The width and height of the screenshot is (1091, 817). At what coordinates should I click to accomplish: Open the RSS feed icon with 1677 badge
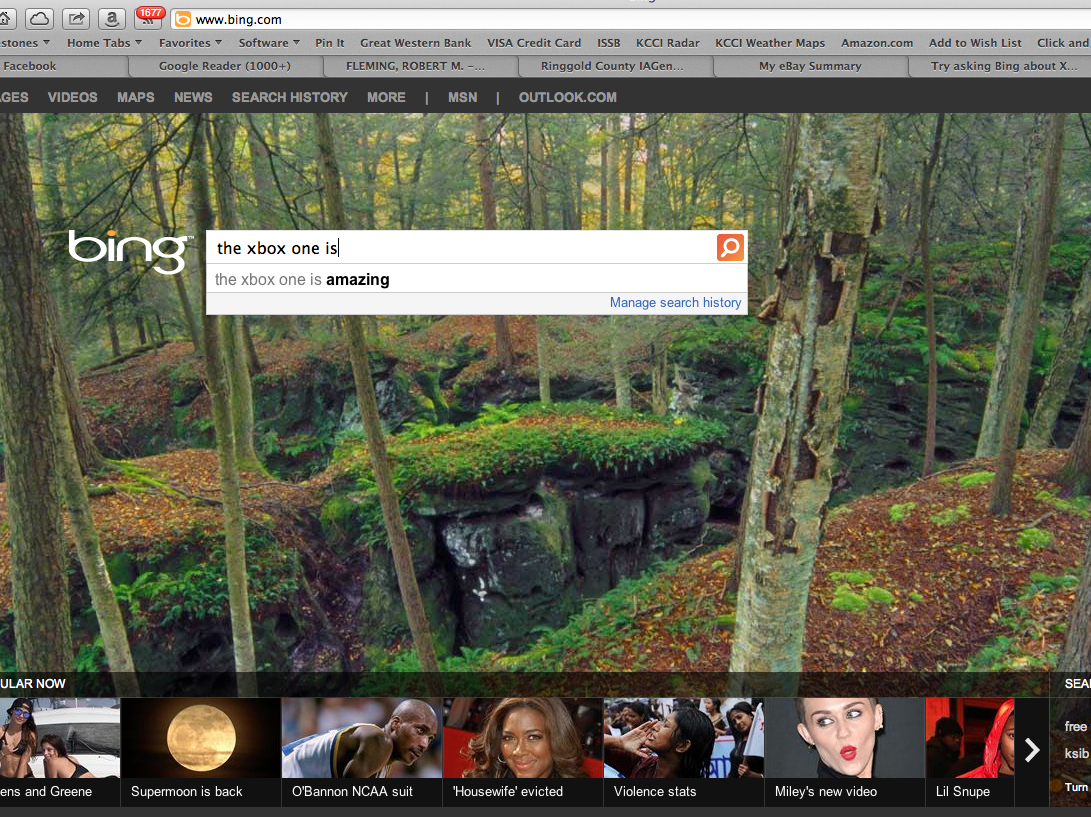(x=148, y=18)
